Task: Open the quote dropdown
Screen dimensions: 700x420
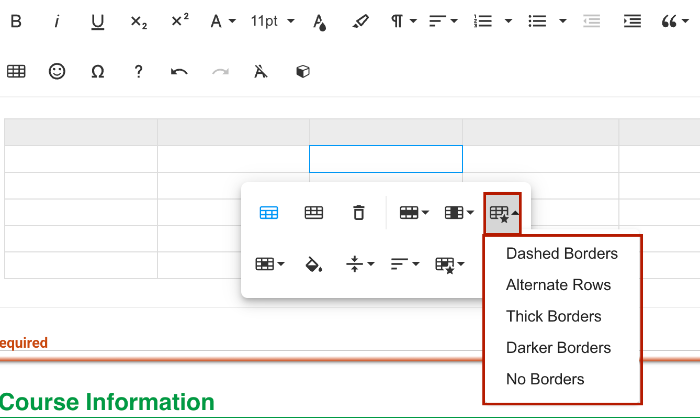Action: click(675, 21)
